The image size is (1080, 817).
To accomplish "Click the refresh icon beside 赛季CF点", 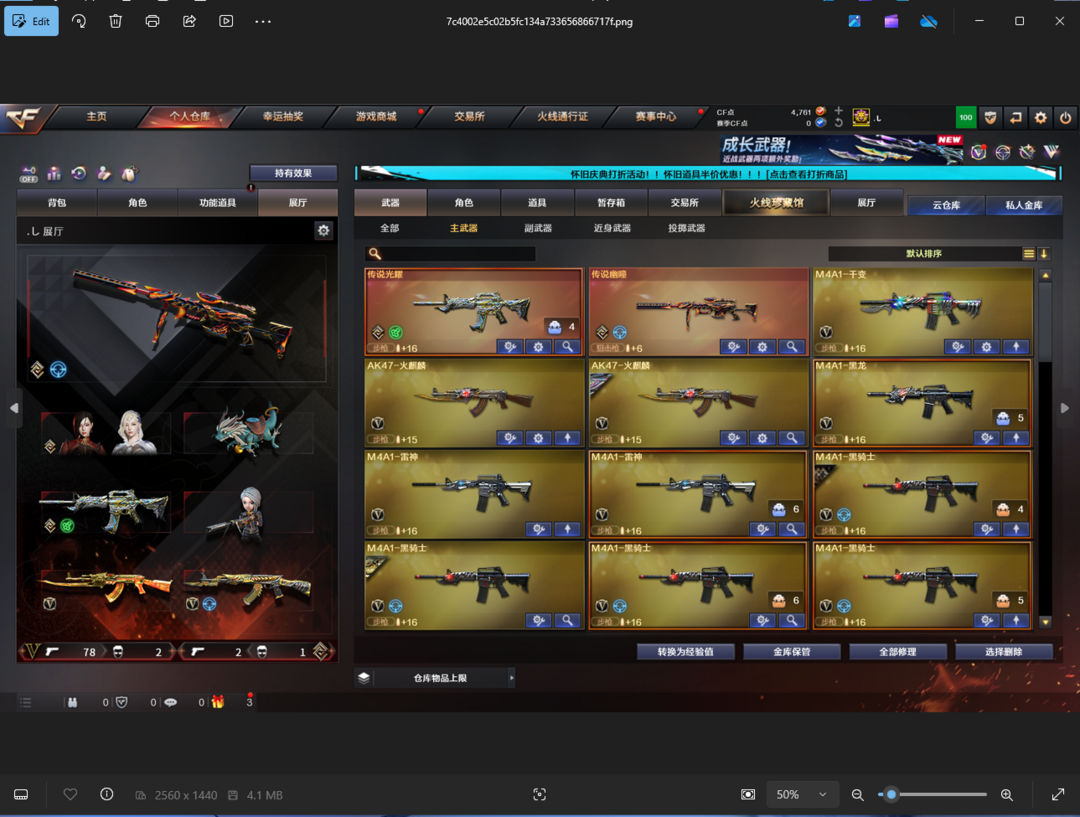I will click(x=838, y=123).
